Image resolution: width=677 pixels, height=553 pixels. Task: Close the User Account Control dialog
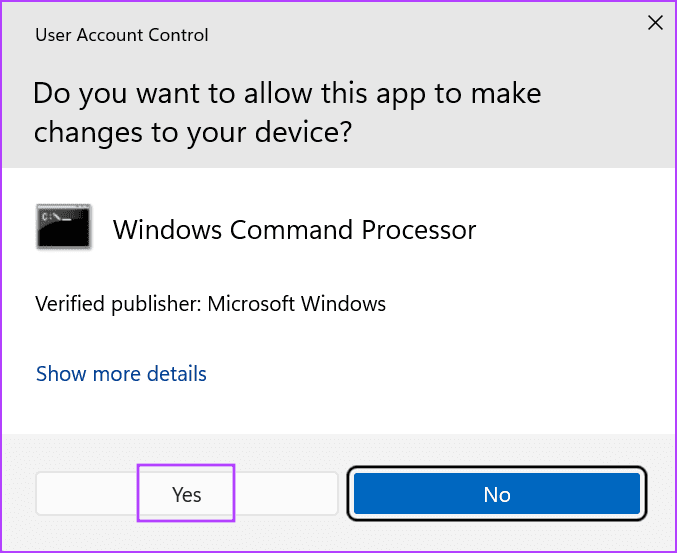[655, 22]
